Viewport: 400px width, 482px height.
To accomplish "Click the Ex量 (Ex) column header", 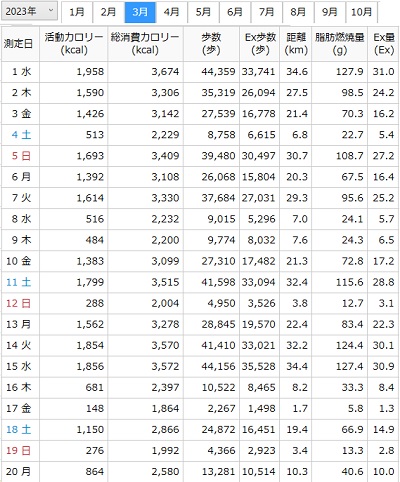I will (x=383, y=44).
